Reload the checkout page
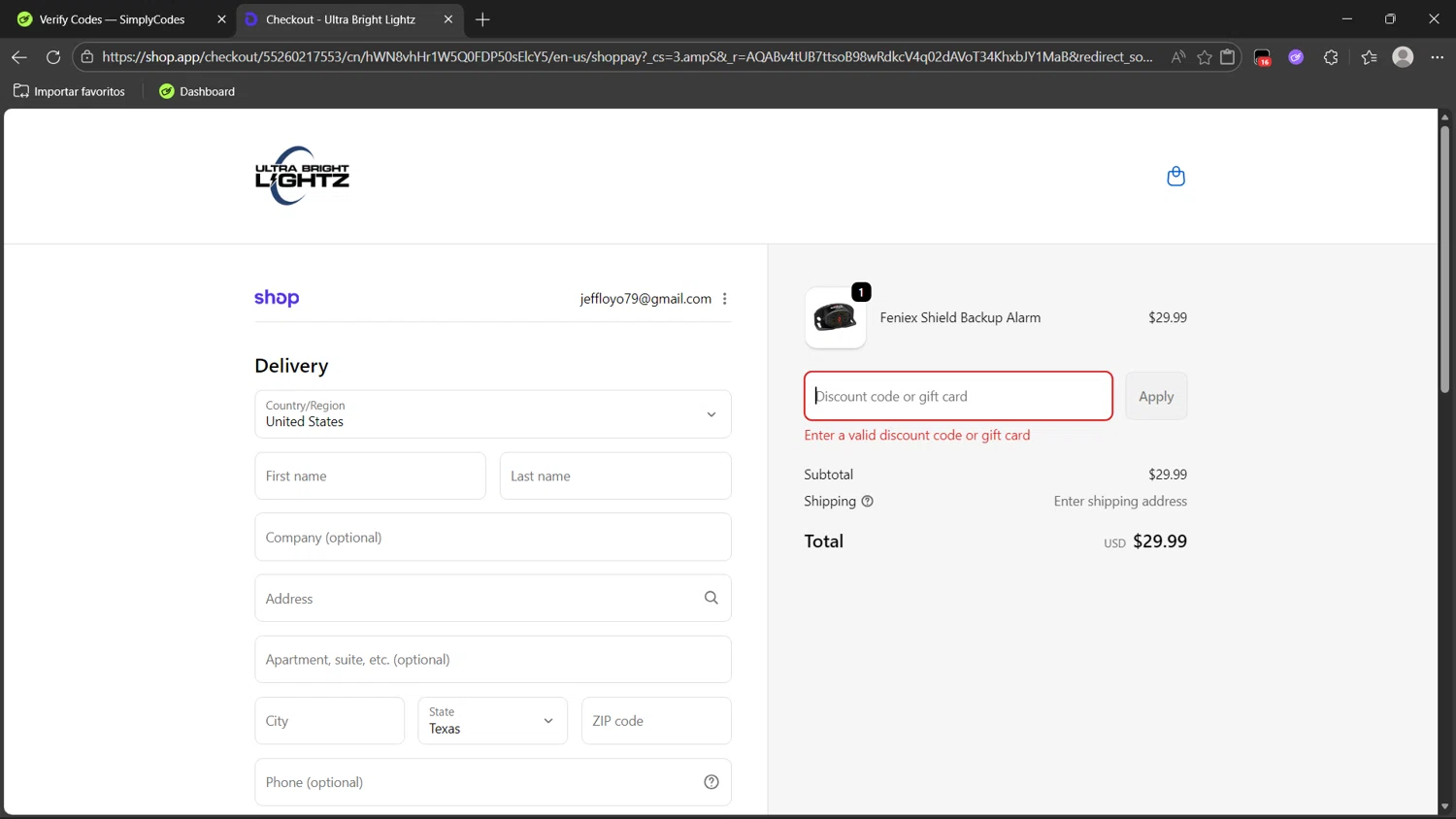The width and height of the screenshot is (1456, 819). click(53, 57)
